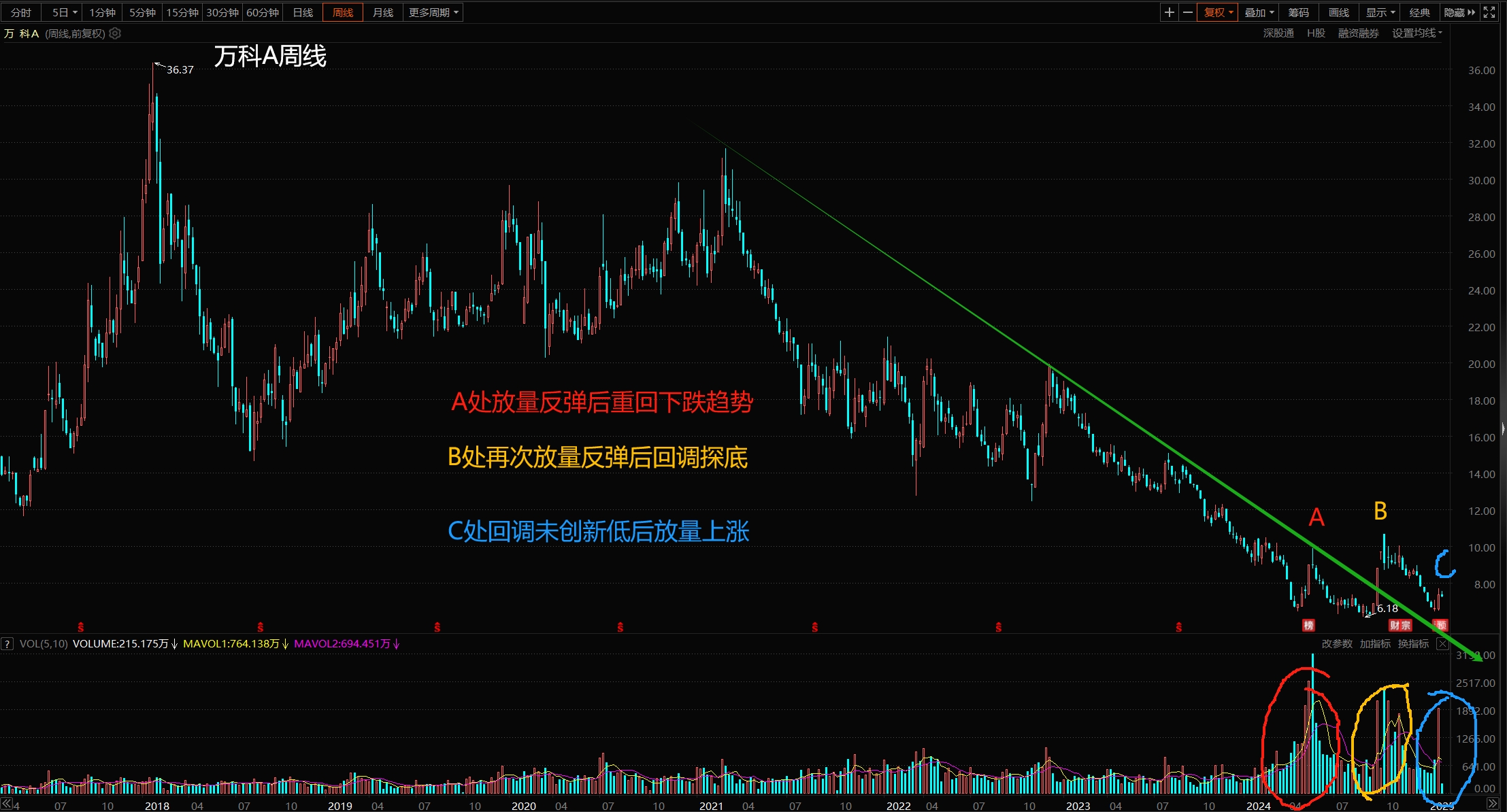Open the gear settings next to 万科A title
This screenshot has width=1507, height=812.
pyautogui.click(x=115, y=33)
